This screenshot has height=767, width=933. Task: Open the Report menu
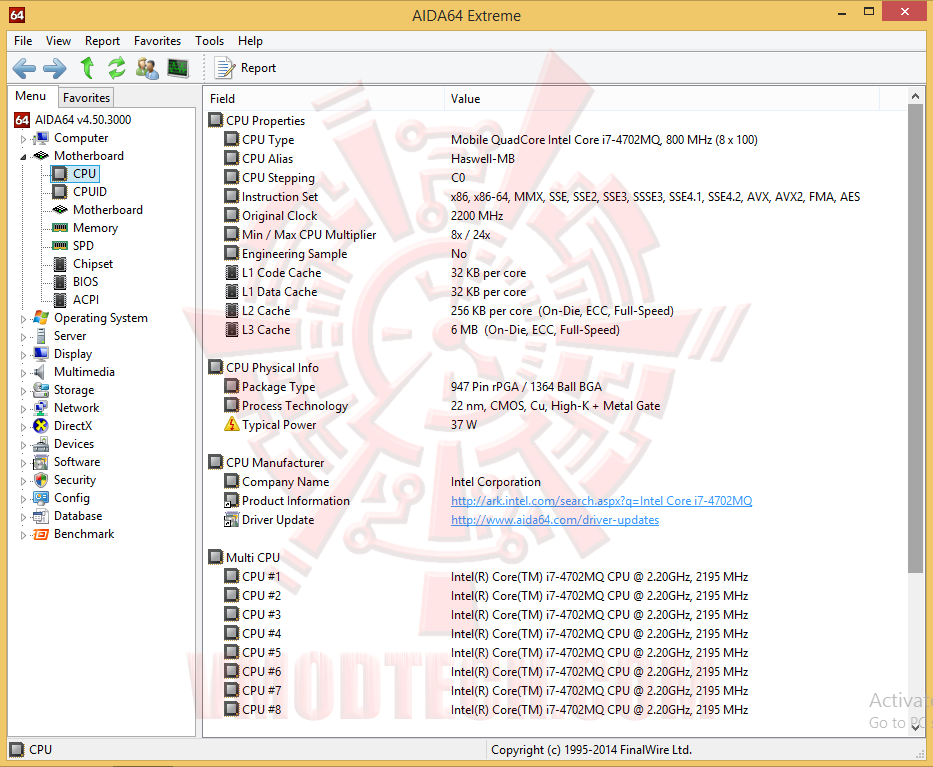pos(102,40)
